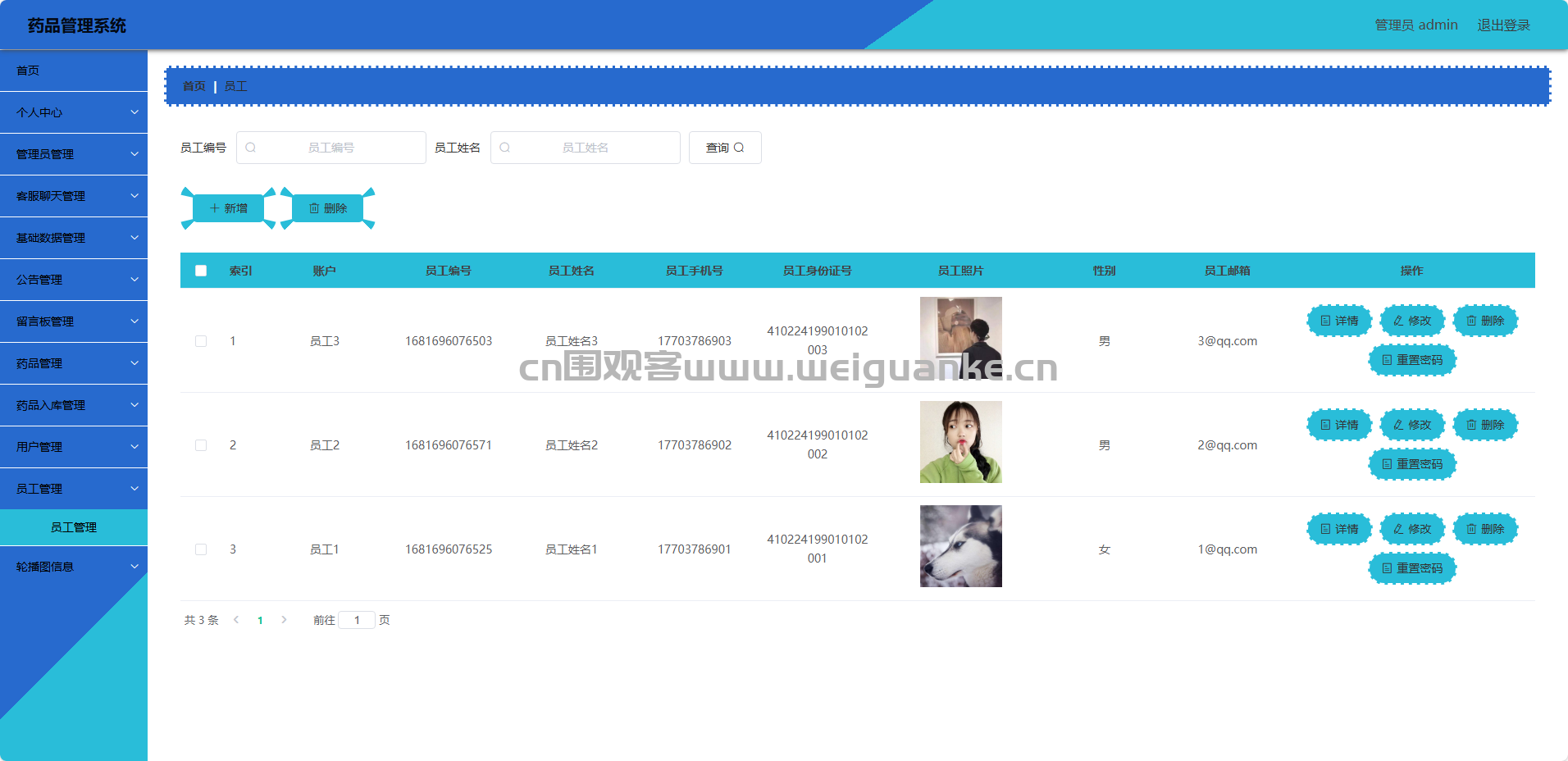
Task: Click 重置密码 for 员工1
Action: pyautogui.click(x=1412, y=568)
